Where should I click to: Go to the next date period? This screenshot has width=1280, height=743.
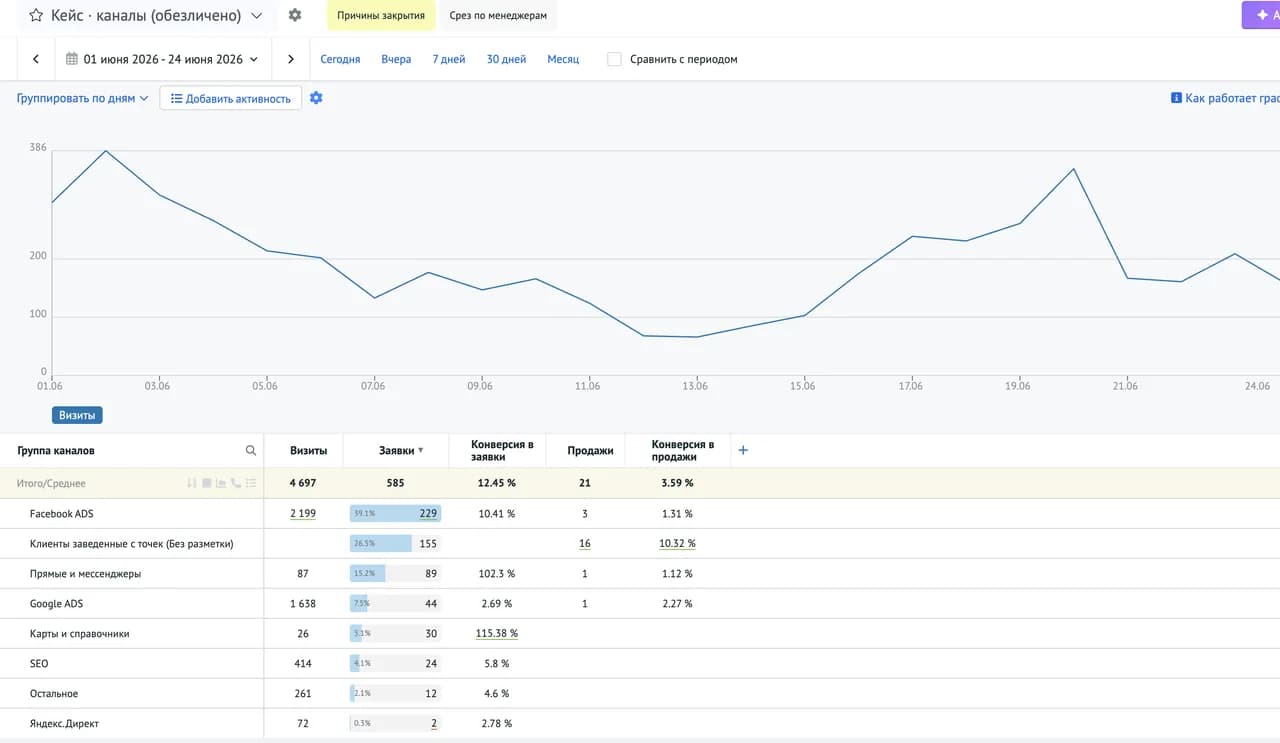pos(291,59)
